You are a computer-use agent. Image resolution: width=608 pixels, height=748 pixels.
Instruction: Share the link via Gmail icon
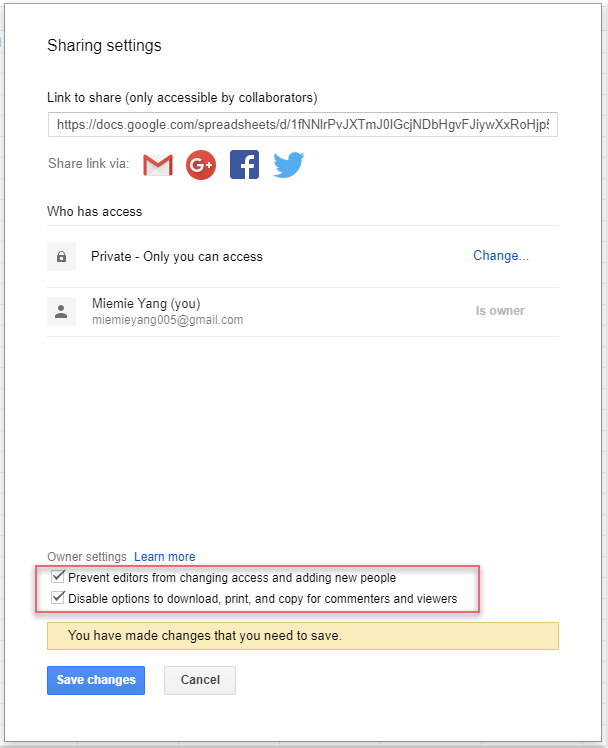158,165
